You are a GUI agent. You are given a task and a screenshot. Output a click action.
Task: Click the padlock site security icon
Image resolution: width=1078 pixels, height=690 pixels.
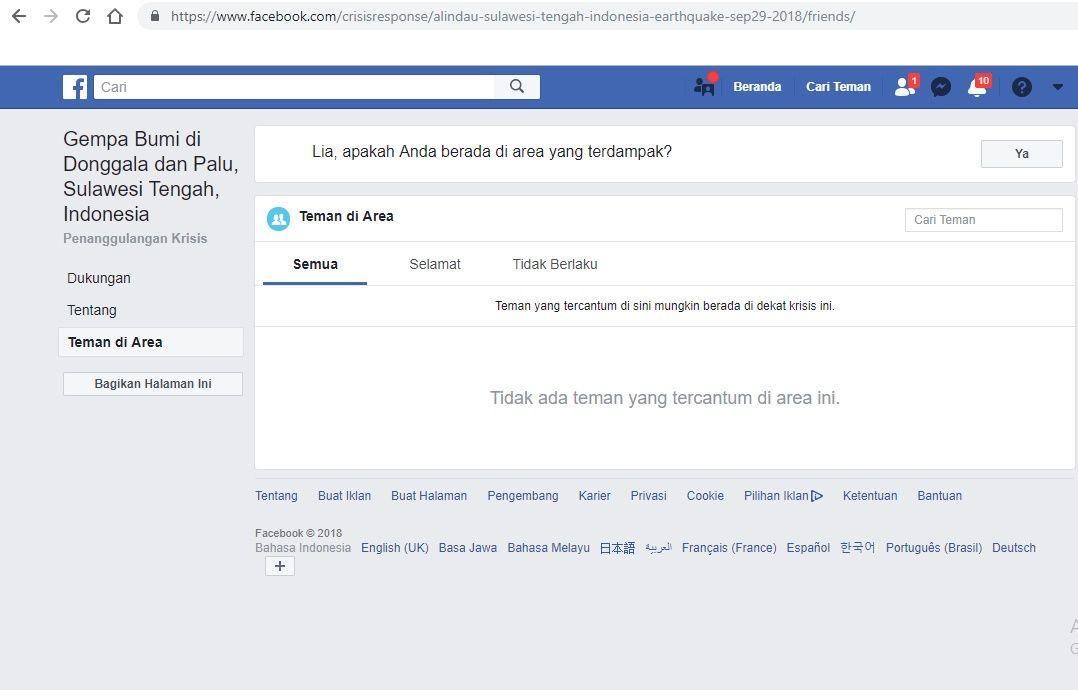pyautogui.click(x=155, y=16)
